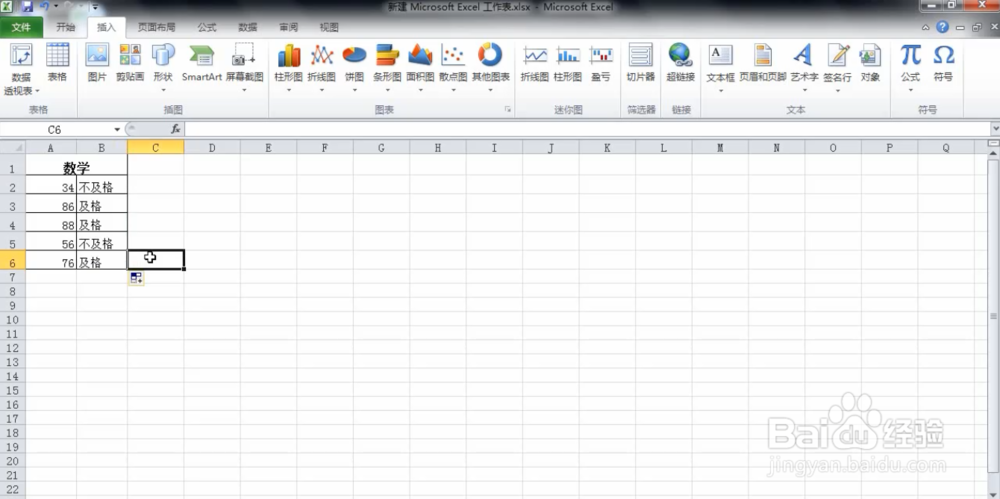The image size is (1000, 499).
Task: Click cell A3 with value 86
Action: [51, 205]
